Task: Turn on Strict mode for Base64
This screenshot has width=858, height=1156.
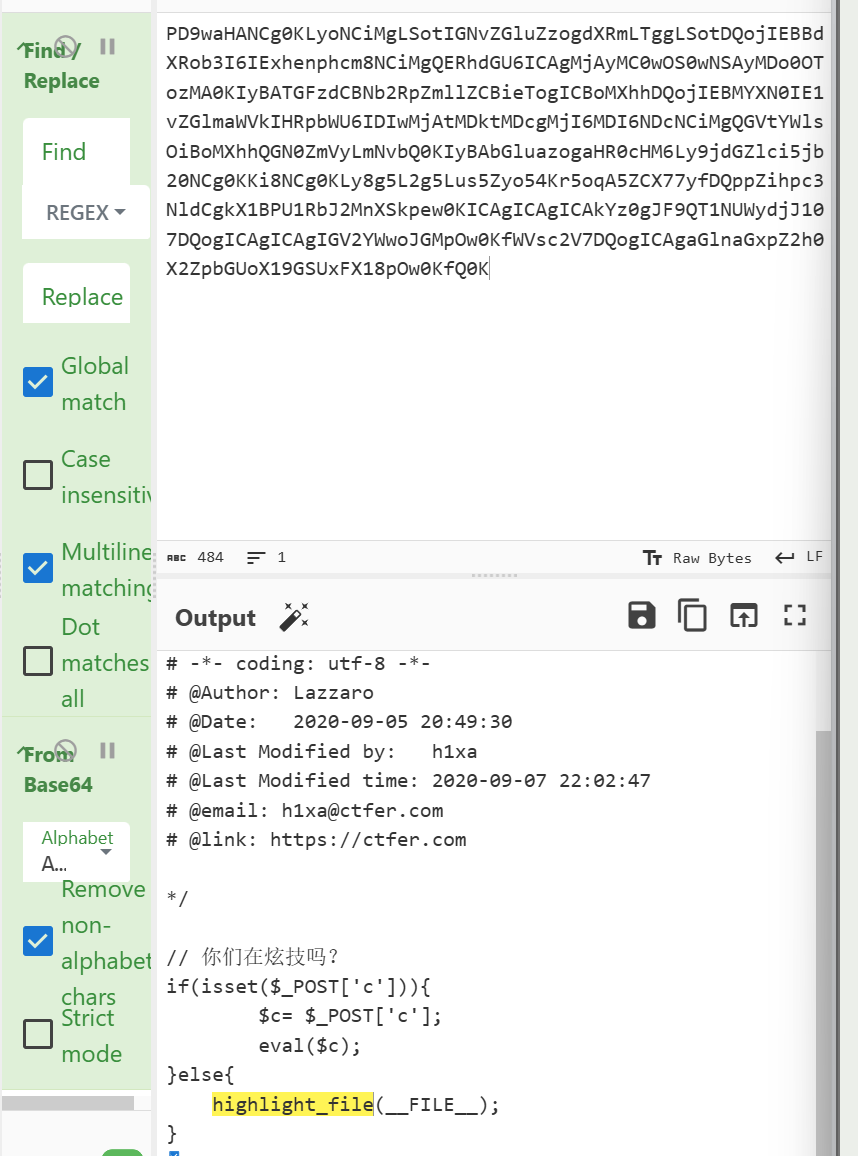Action: (x=38, y=1034)
